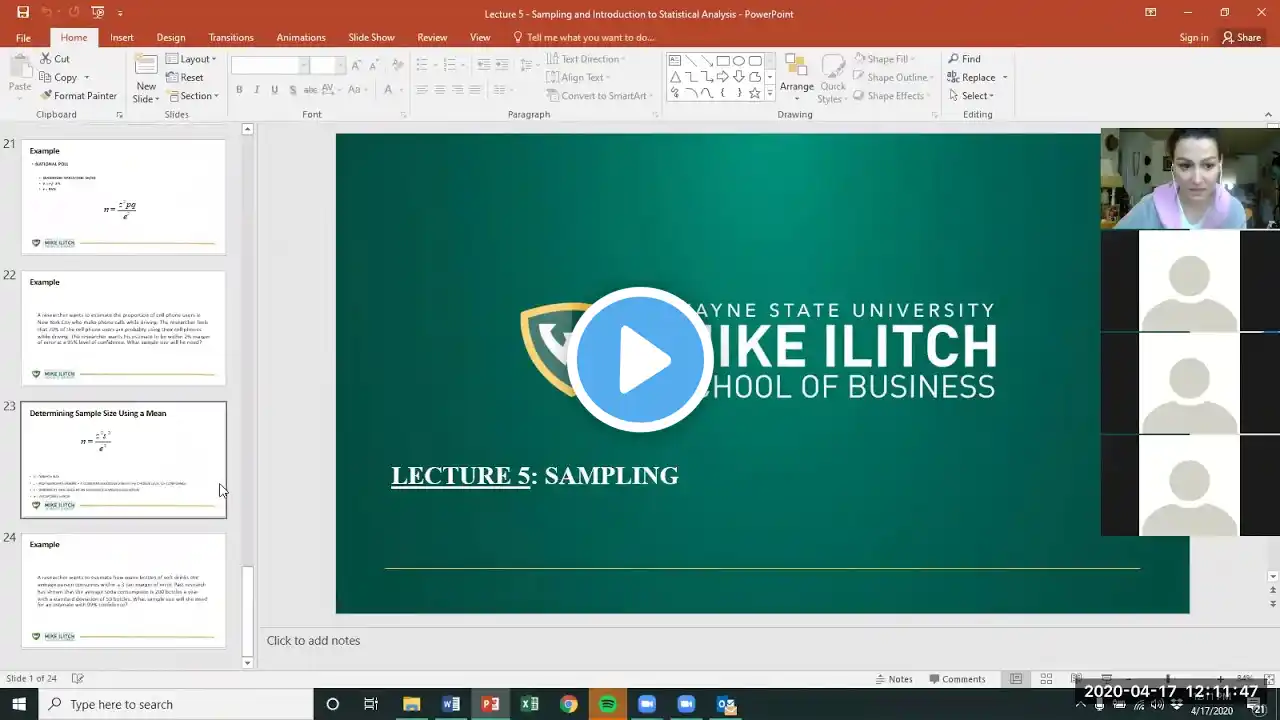Switch to the Design tab

[171, 37]
